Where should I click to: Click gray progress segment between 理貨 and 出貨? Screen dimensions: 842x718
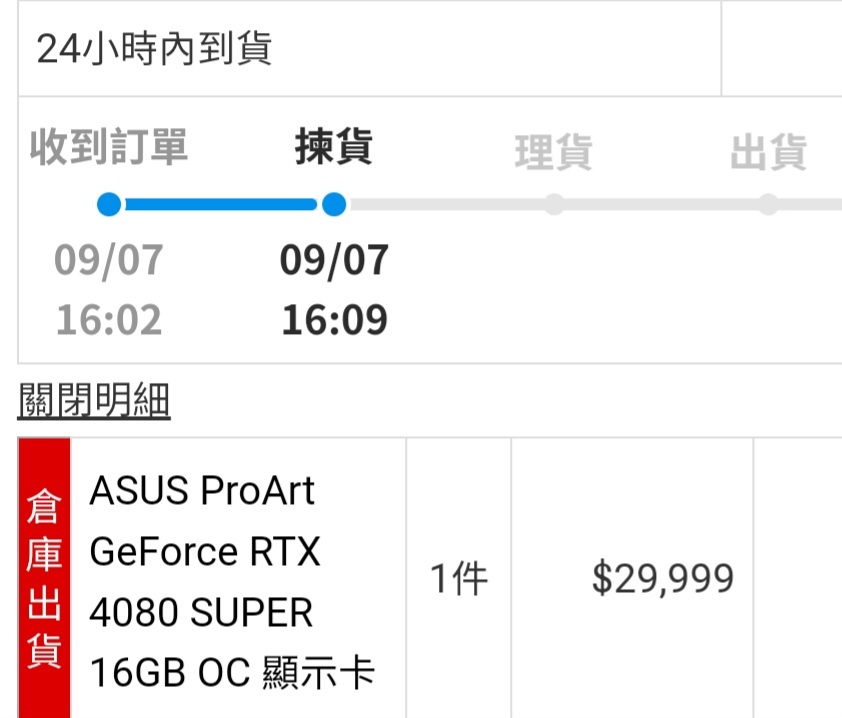coord(661,205)
